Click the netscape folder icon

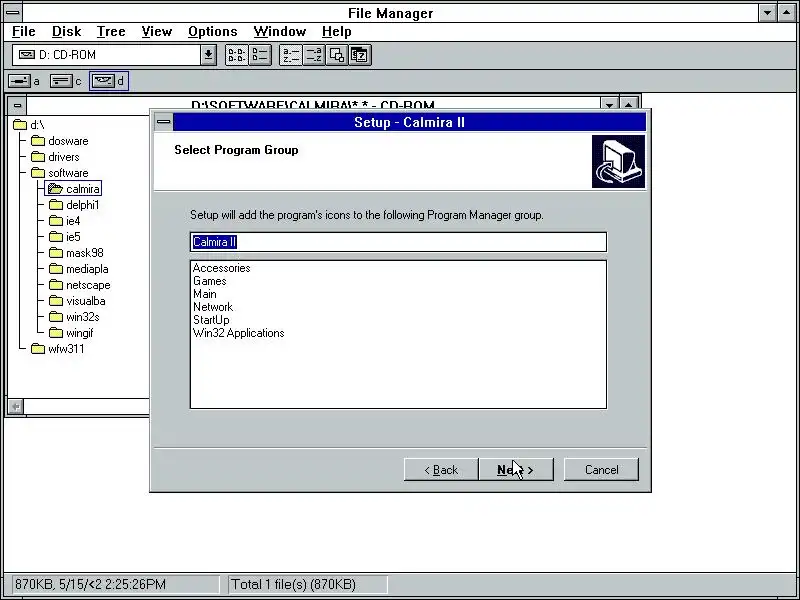point(56,285)
